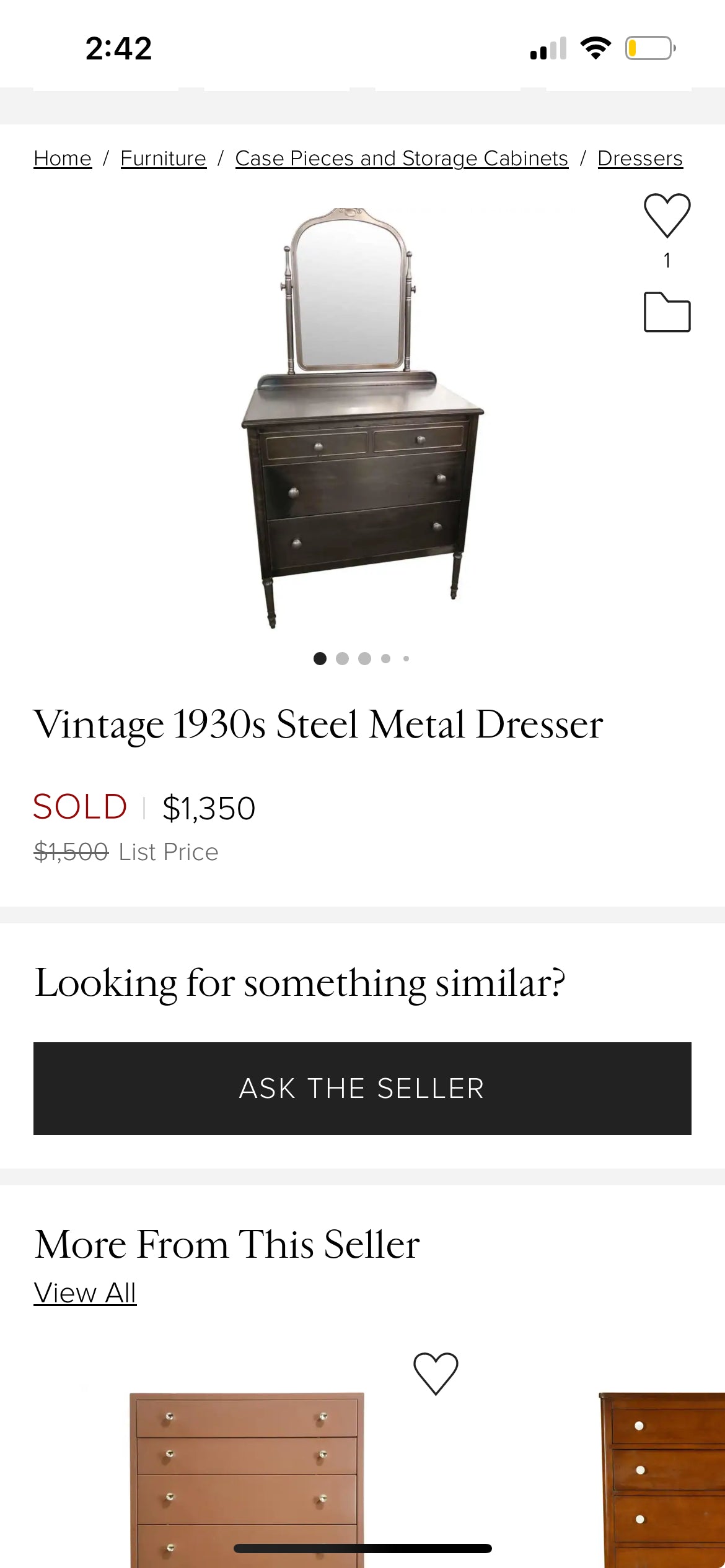
Task: Tap the Vintage 1930s Steel Metal Dresser title
Action: [318, 725]
